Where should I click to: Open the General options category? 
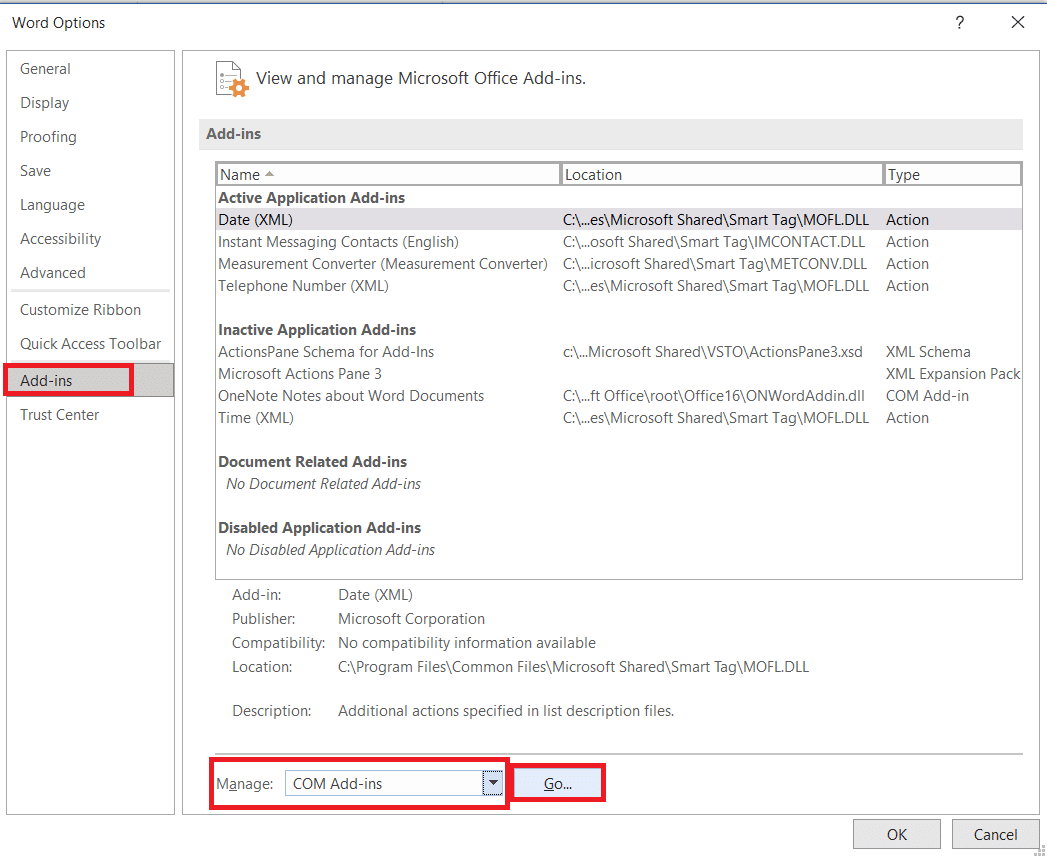(x=45, y=69)
